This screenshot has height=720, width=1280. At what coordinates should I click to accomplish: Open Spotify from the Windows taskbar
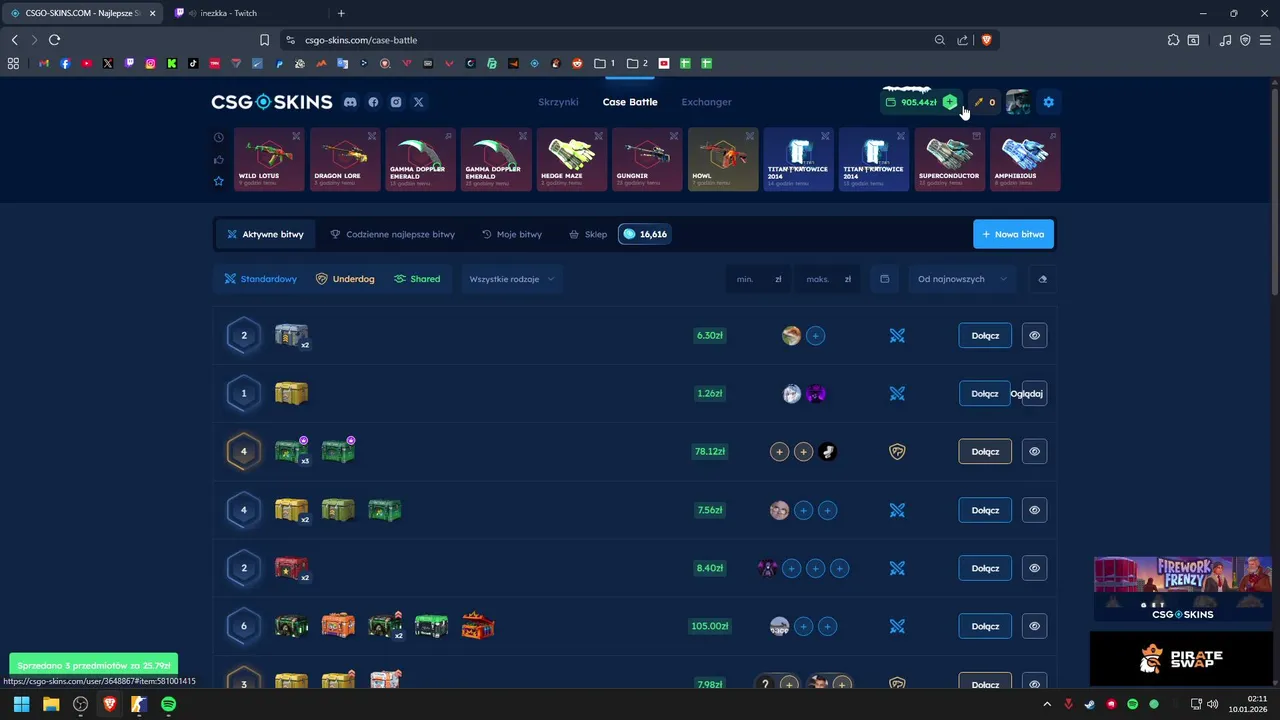point(168,704)
